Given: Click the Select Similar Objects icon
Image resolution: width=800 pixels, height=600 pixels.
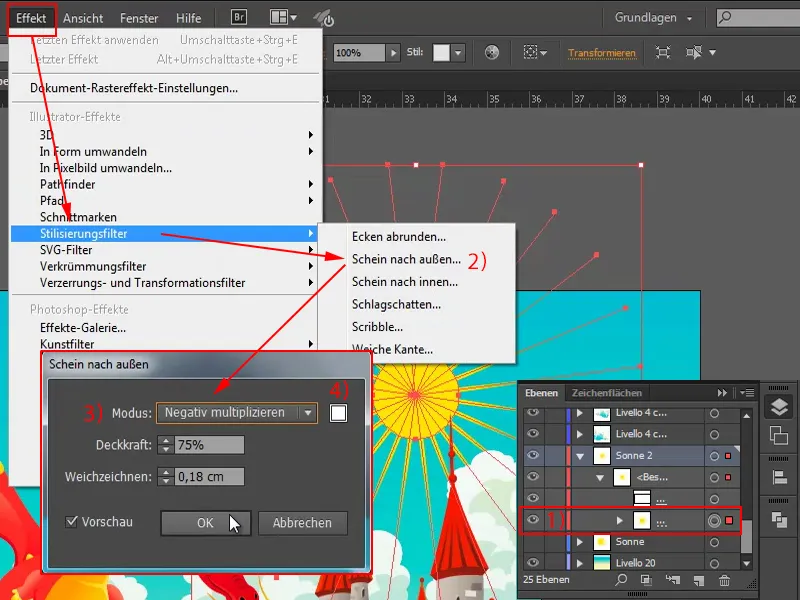Looking at the screenshot, I should pos(535,52).
